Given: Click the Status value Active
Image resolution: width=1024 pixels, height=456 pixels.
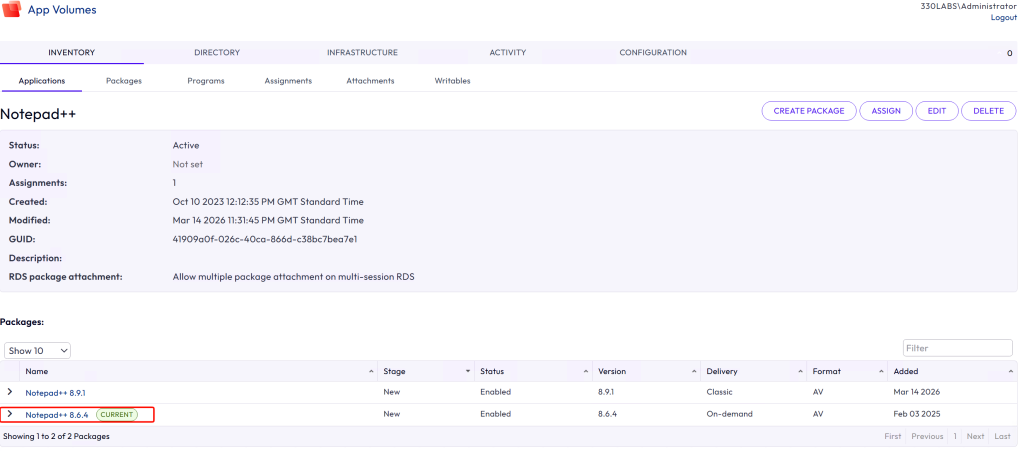Looking at the screenshot, I should tap(186, 145).
